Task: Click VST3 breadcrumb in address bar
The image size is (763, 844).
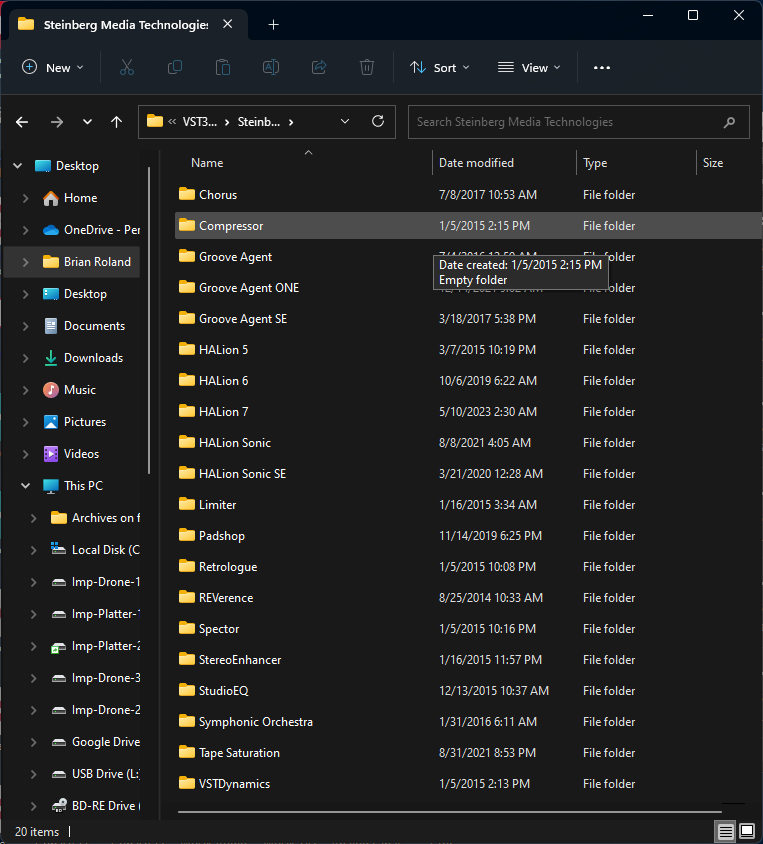Action: 200,122
